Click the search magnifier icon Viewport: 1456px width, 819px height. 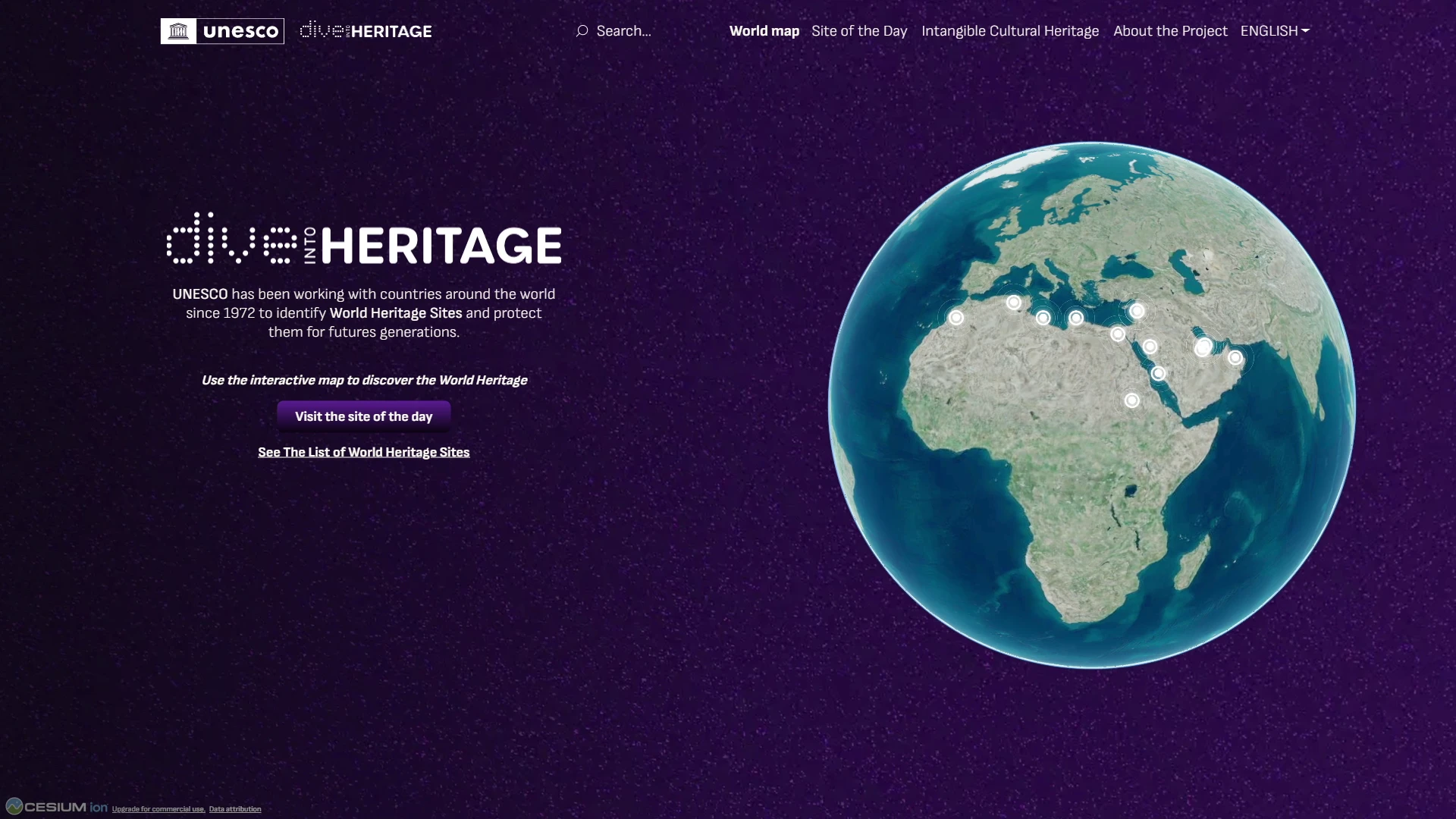pos(582,31)
